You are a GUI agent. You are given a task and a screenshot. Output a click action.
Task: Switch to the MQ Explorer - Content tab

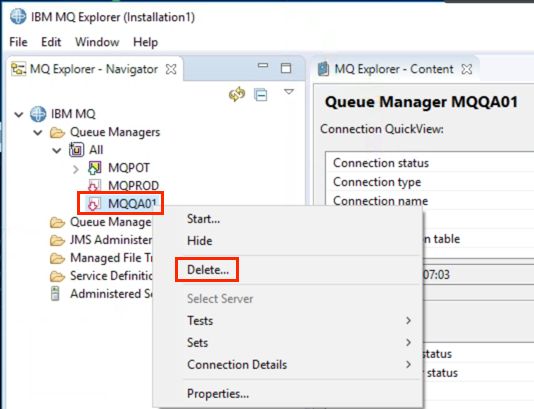(x=394, y=69)
